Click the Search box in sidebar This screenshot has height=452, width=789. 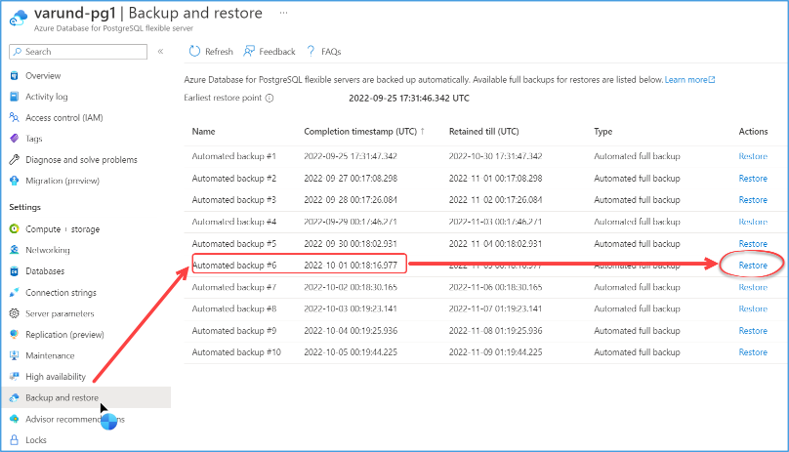(x=78, y=52)
